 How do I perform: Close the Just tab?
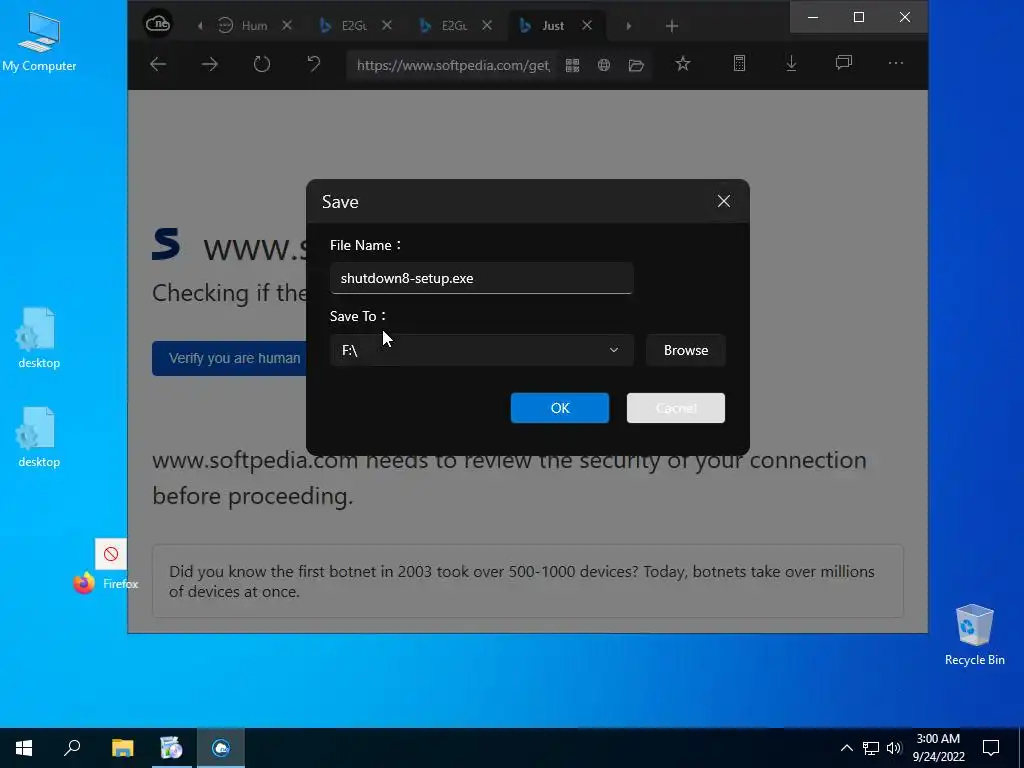pos(587,25)
